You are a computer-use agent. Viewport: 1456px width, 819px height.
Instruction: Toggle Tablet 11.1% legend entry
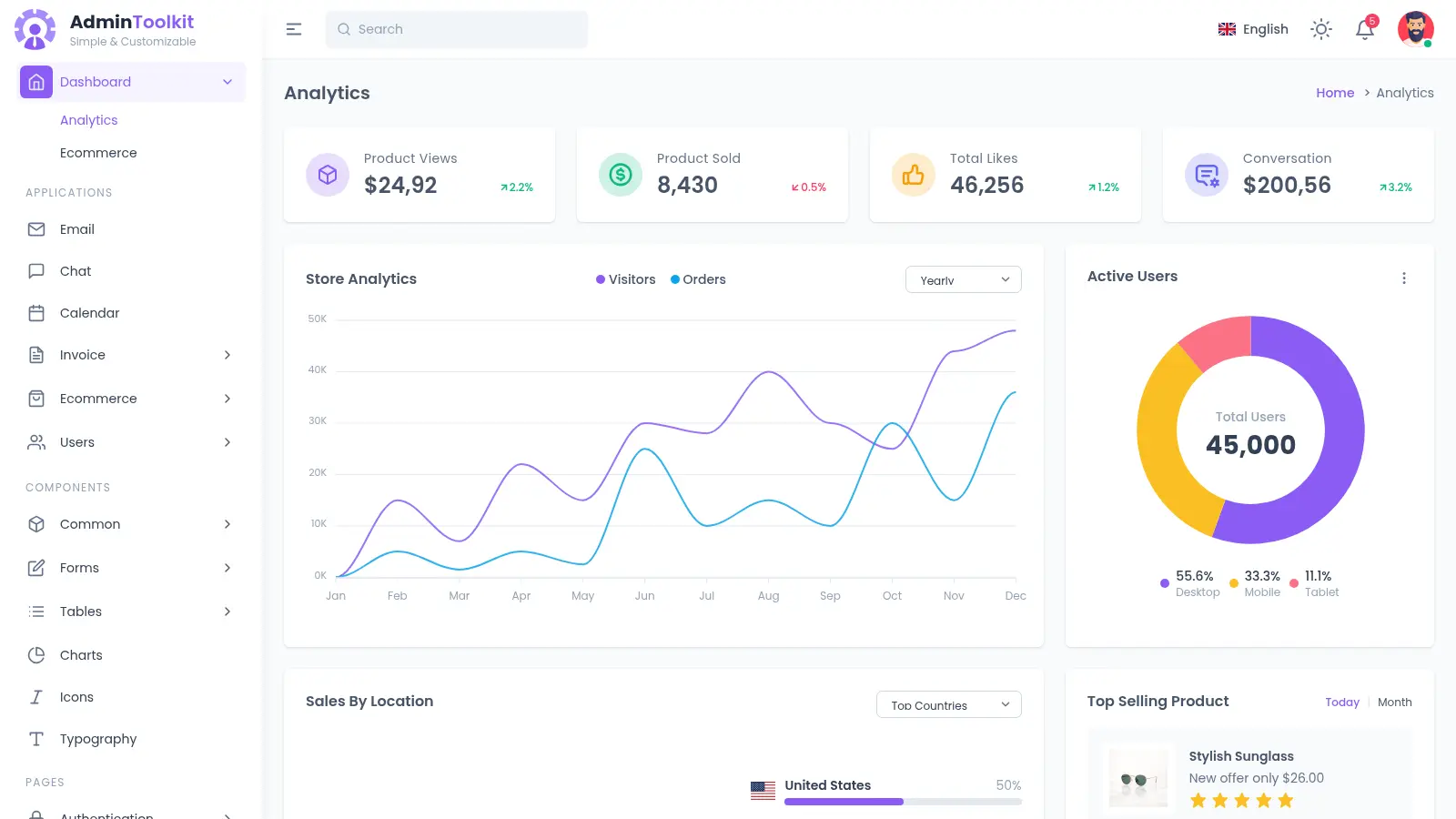[x=1314, y=583]
